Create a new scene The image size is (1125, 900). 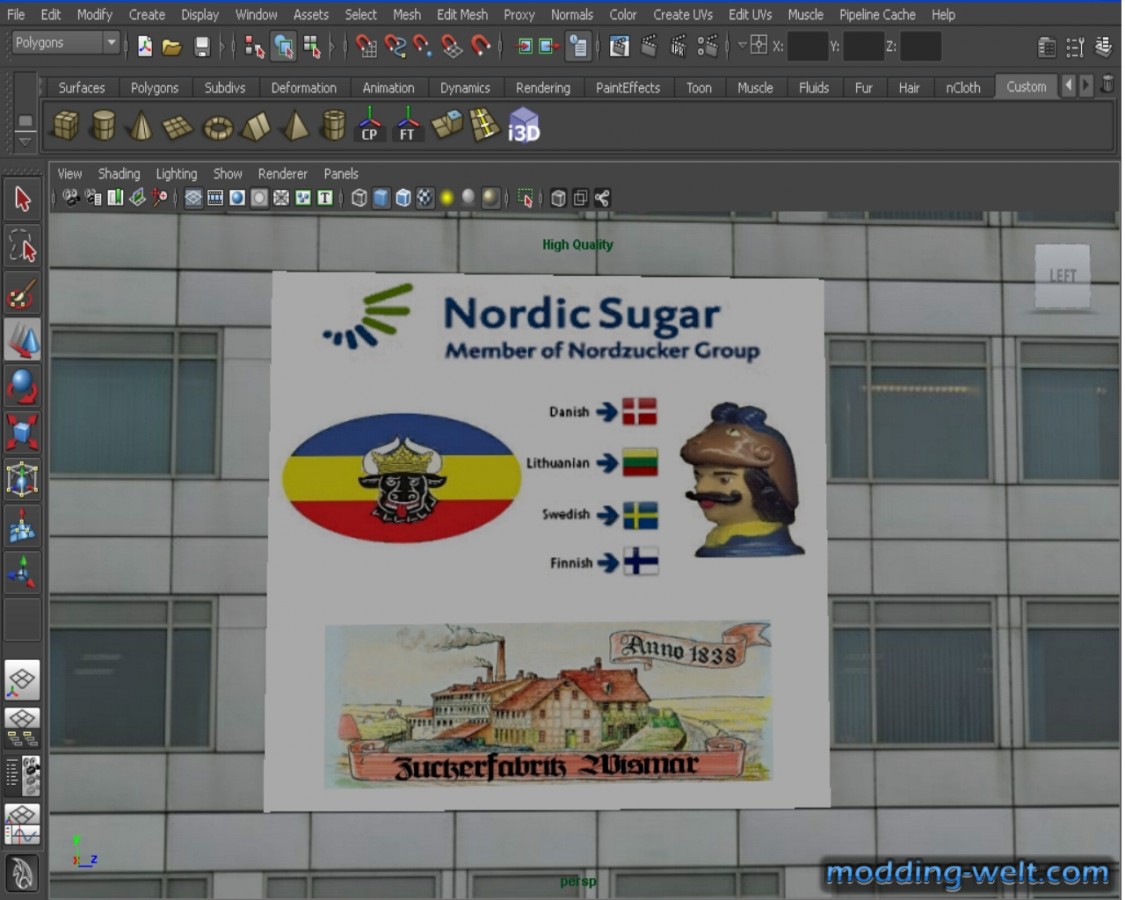pyautogui.click(x=144, y=47)
